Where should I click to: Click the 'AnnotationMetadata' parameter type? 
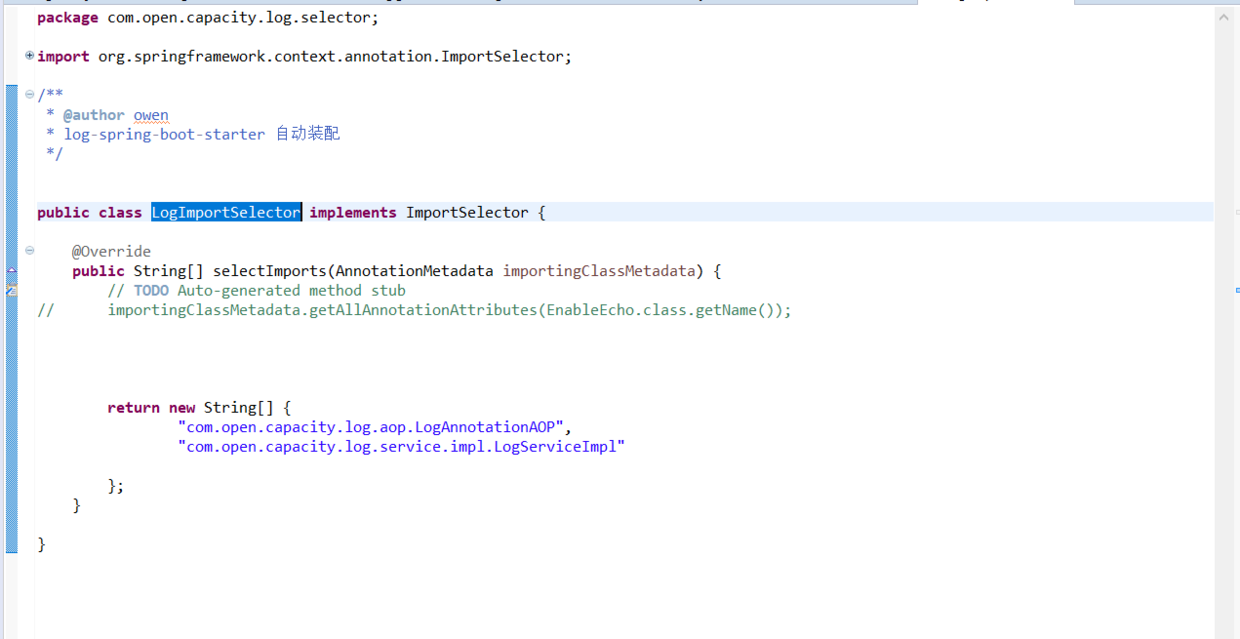(x=414, y=271)
